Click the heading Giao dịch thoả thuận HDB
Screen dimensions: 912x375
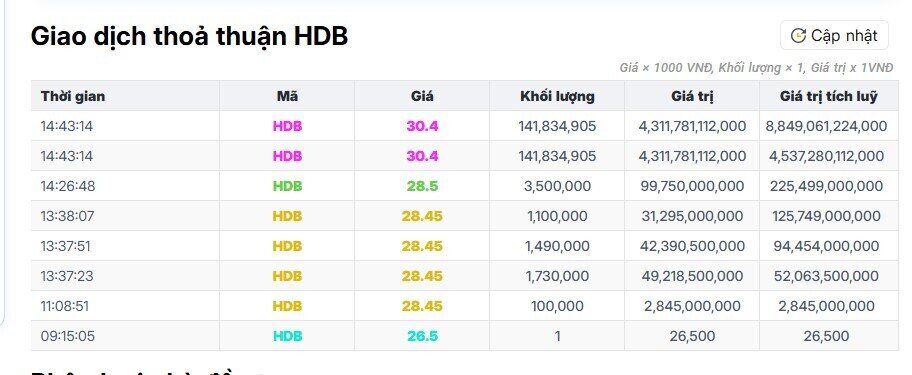[189, 36]
